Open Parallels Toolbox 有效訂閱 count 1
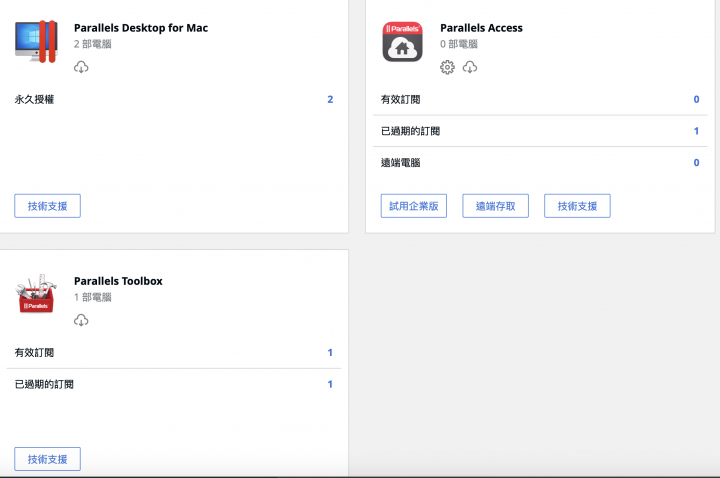The width and height of the screenshot is (720, 478). click(330, 352)
